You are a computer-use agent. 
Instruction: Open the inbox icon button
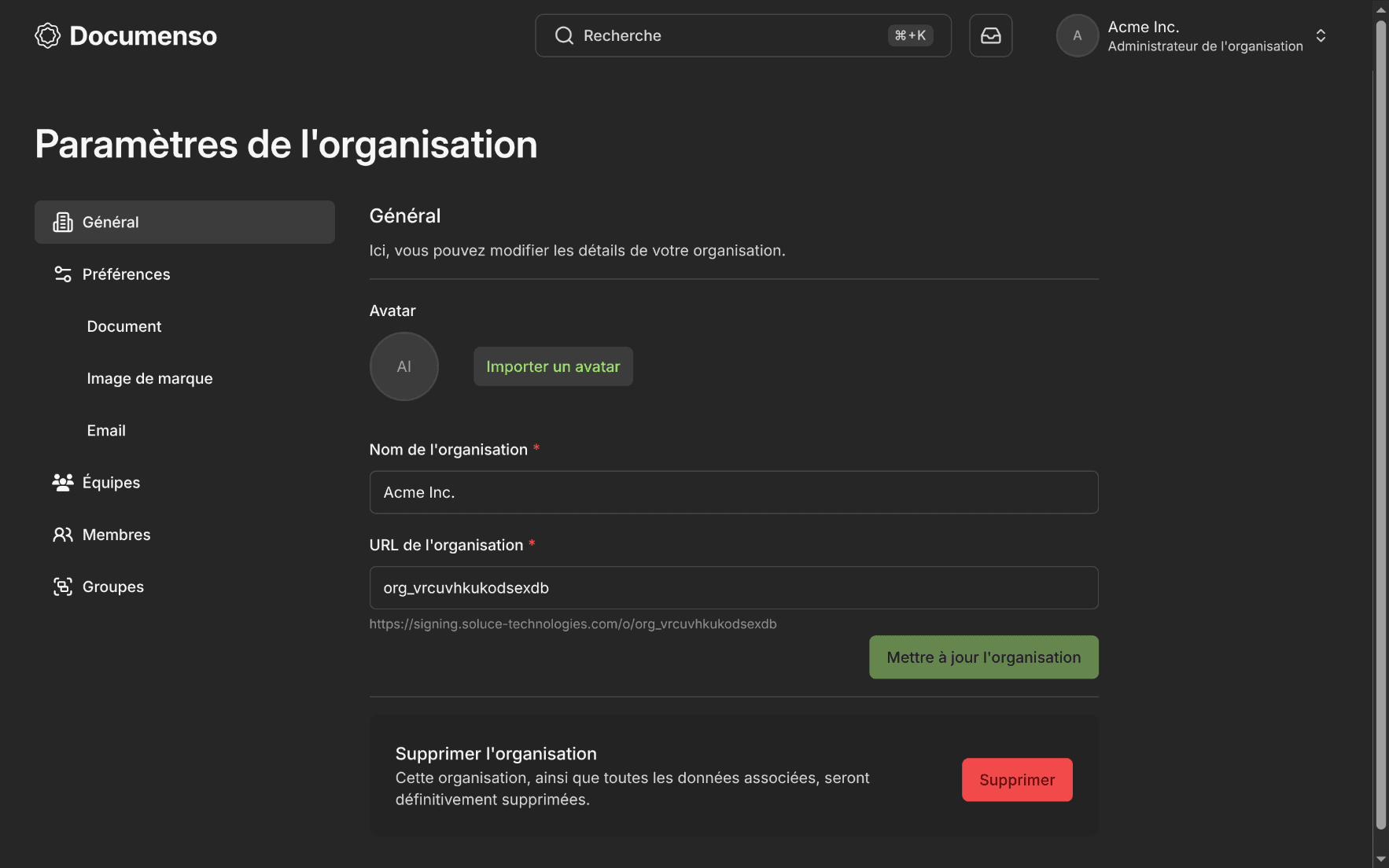point(990,35)
